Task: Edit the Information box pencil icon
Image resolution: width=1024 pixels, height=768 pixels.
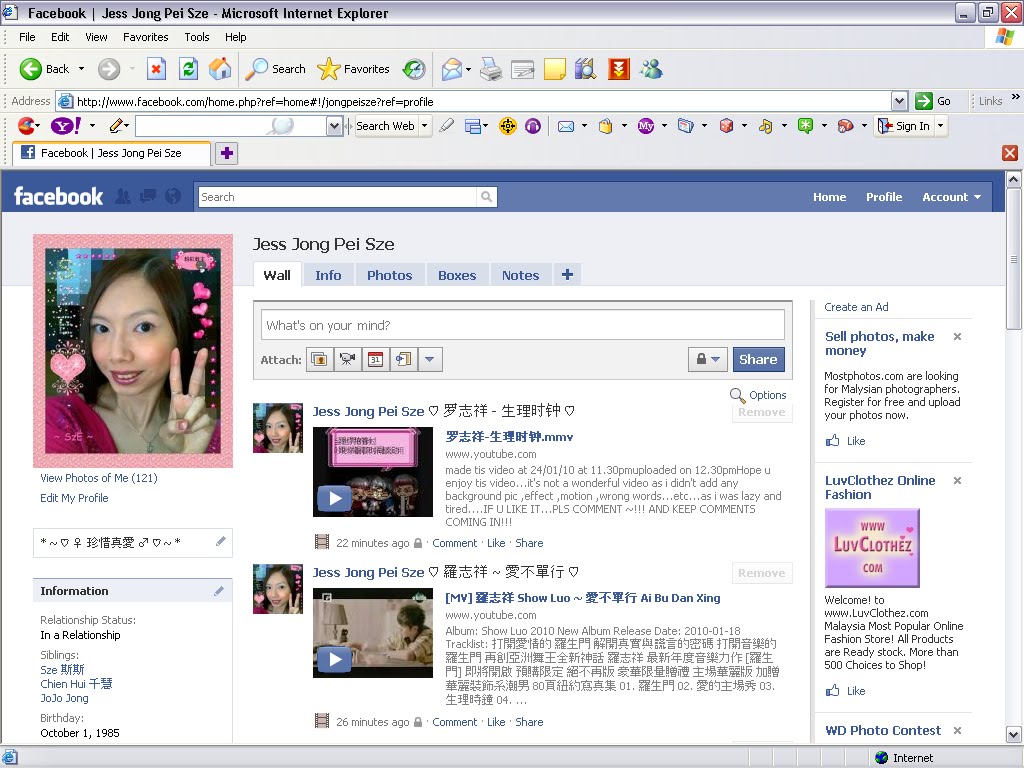Action: point(219,591)
